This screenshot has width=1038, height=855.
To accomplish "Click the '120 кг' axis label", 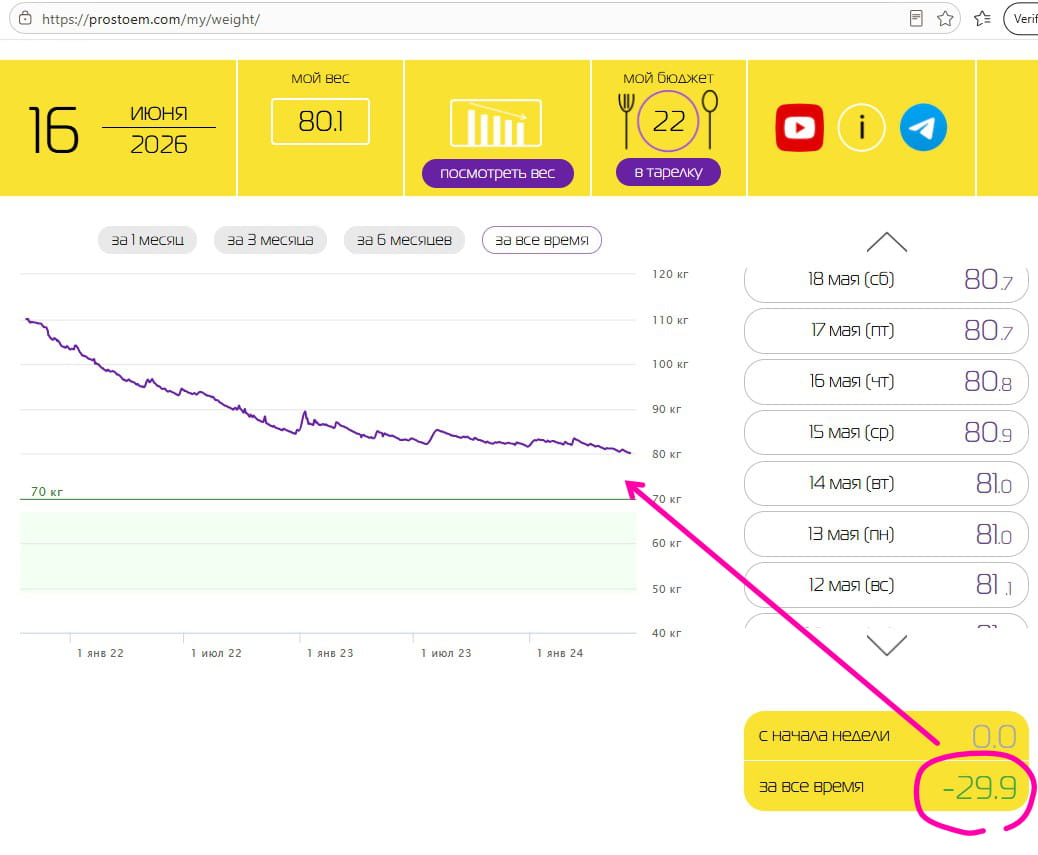I will pyautogui.click(x=670, y=274).
